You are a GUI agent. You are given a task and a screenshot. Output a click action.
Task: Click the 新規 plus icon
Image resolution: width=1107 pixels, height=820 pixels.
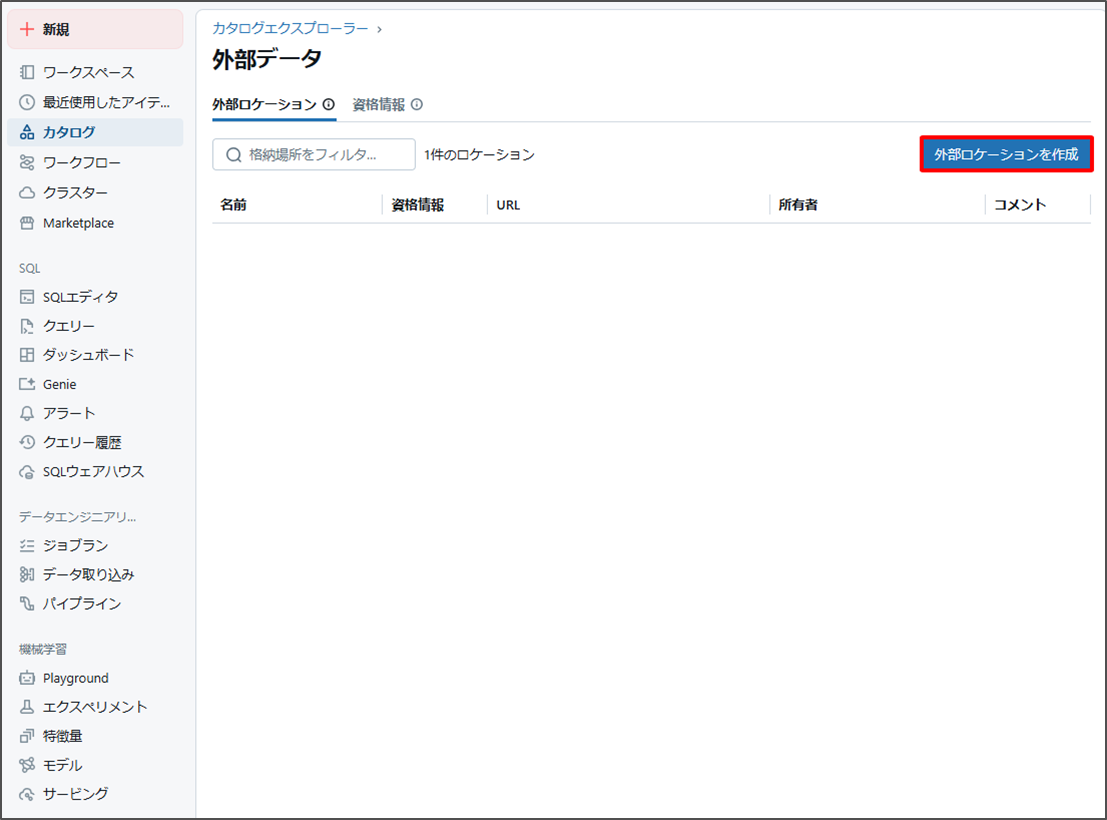27,30
